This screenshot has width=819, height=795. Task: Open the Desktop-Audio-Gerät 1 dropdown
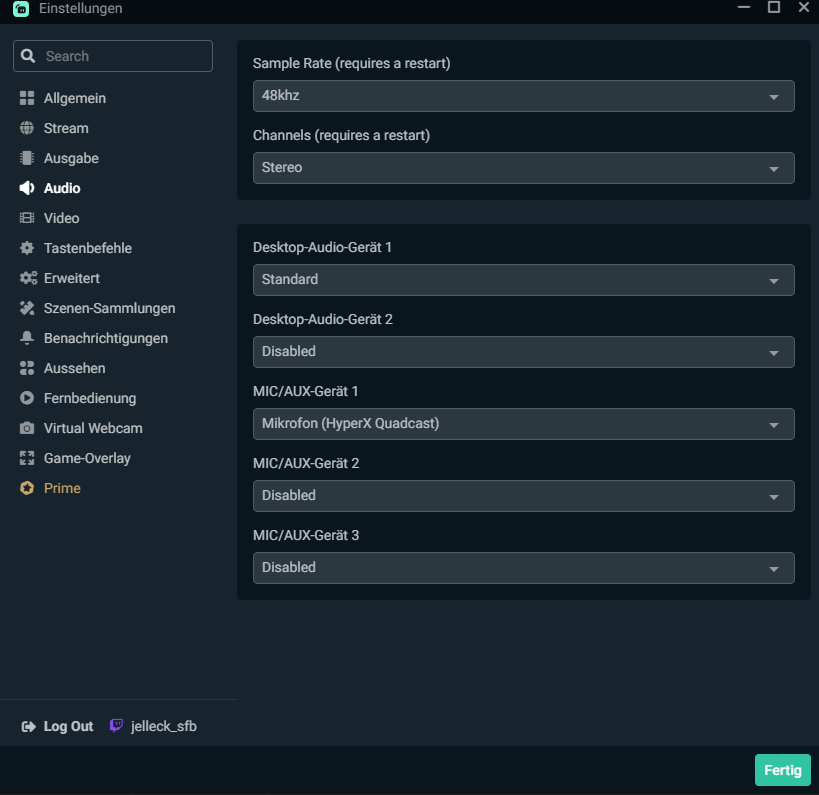pyautogui.click(x=523, y=280)
